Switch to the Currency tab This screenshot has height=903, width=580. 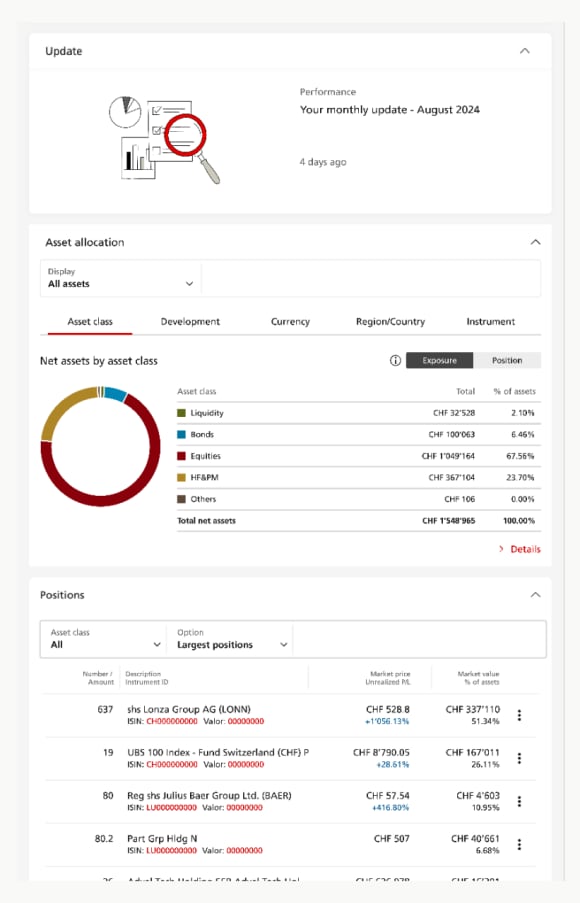[x=289, y=321]
